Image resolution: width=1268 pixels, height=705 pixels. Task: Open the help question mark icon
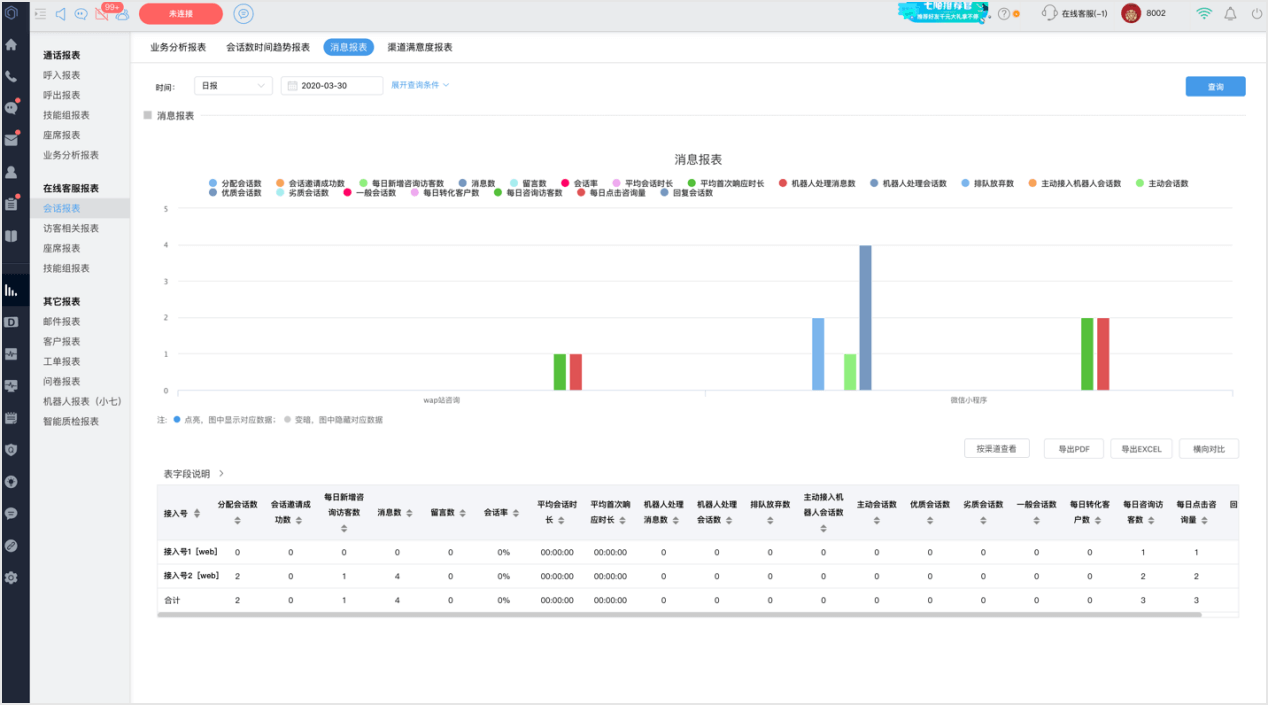coord(1003,14)
